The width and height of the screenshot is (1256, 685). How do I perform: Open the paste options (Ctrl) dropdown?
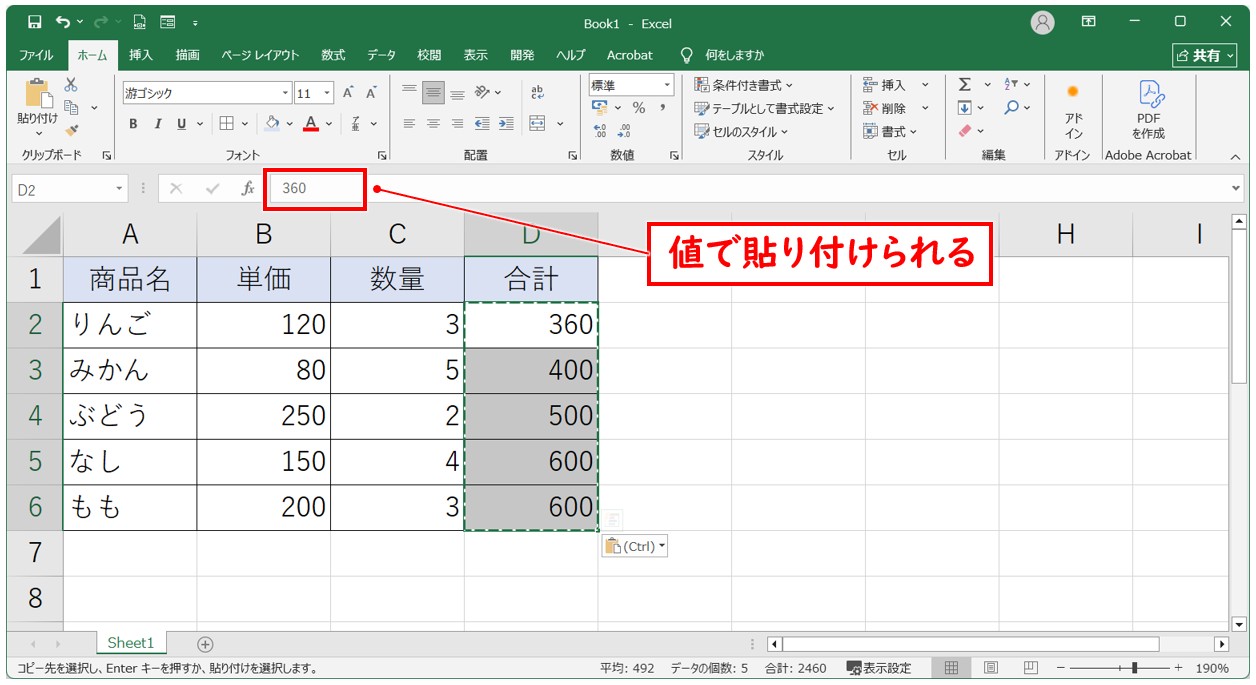pos(635,547)
